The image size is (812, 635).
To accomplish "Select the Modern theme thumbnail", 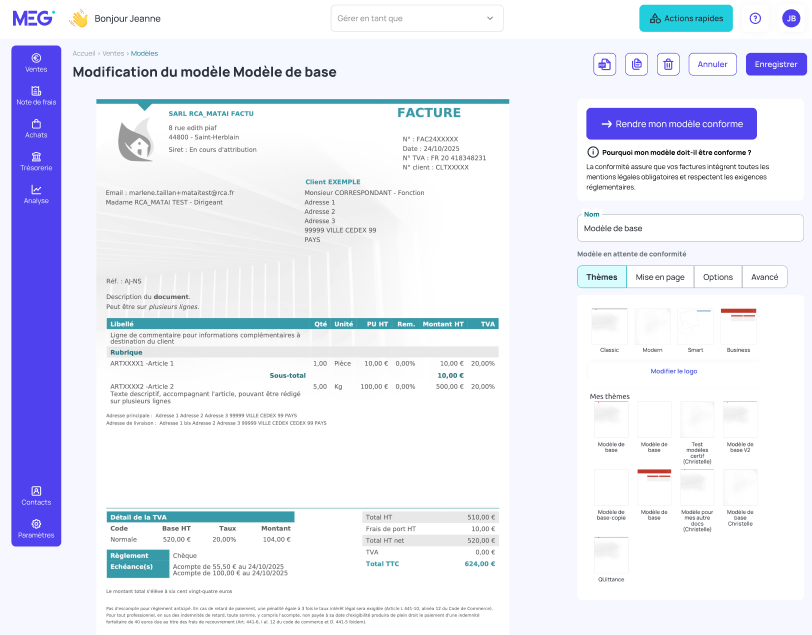I will pyautogui.click(x=652, y=326).
